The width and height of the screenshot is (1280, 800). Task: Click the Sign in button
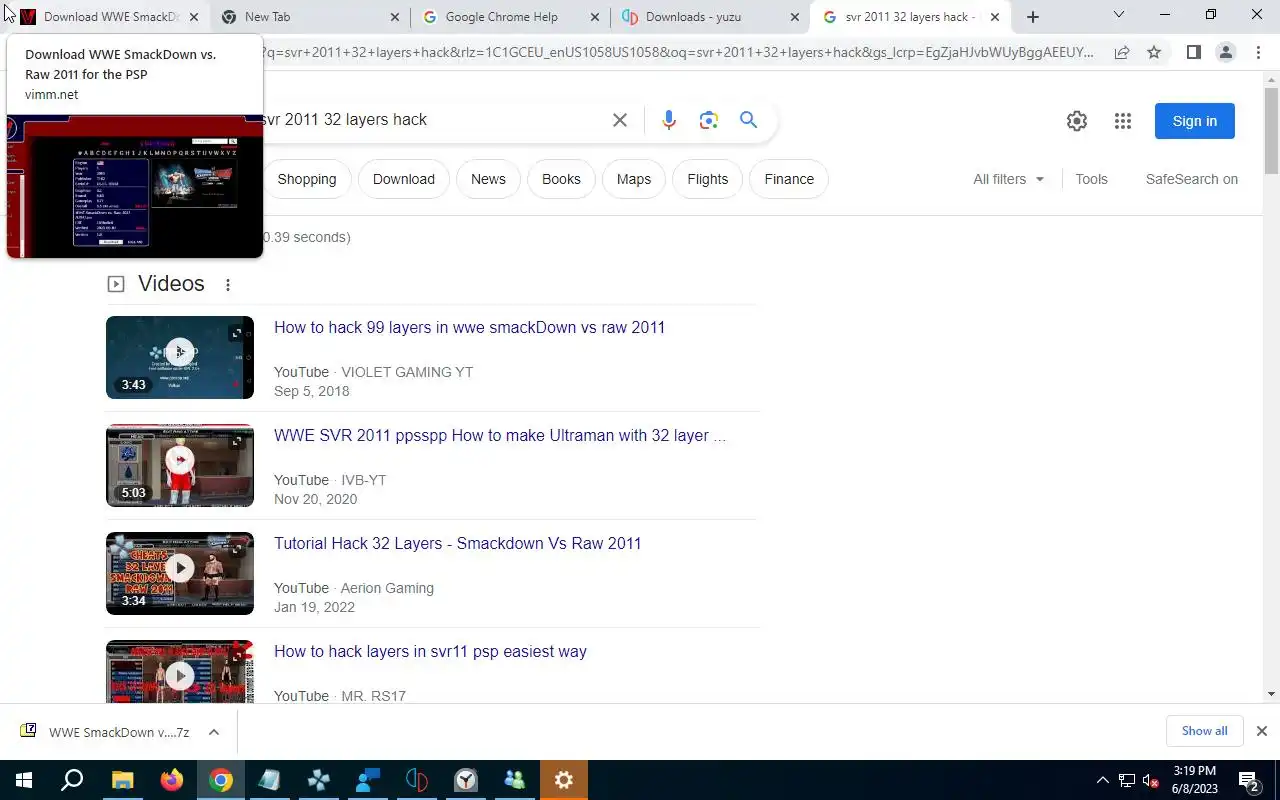point(1195,121)
